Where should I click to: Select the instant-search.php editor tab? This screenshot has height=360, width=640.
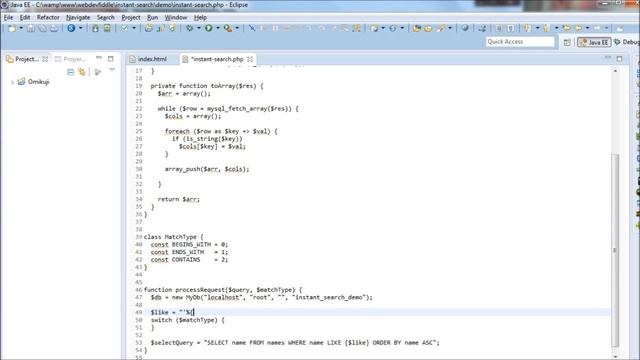coord(217,59)
